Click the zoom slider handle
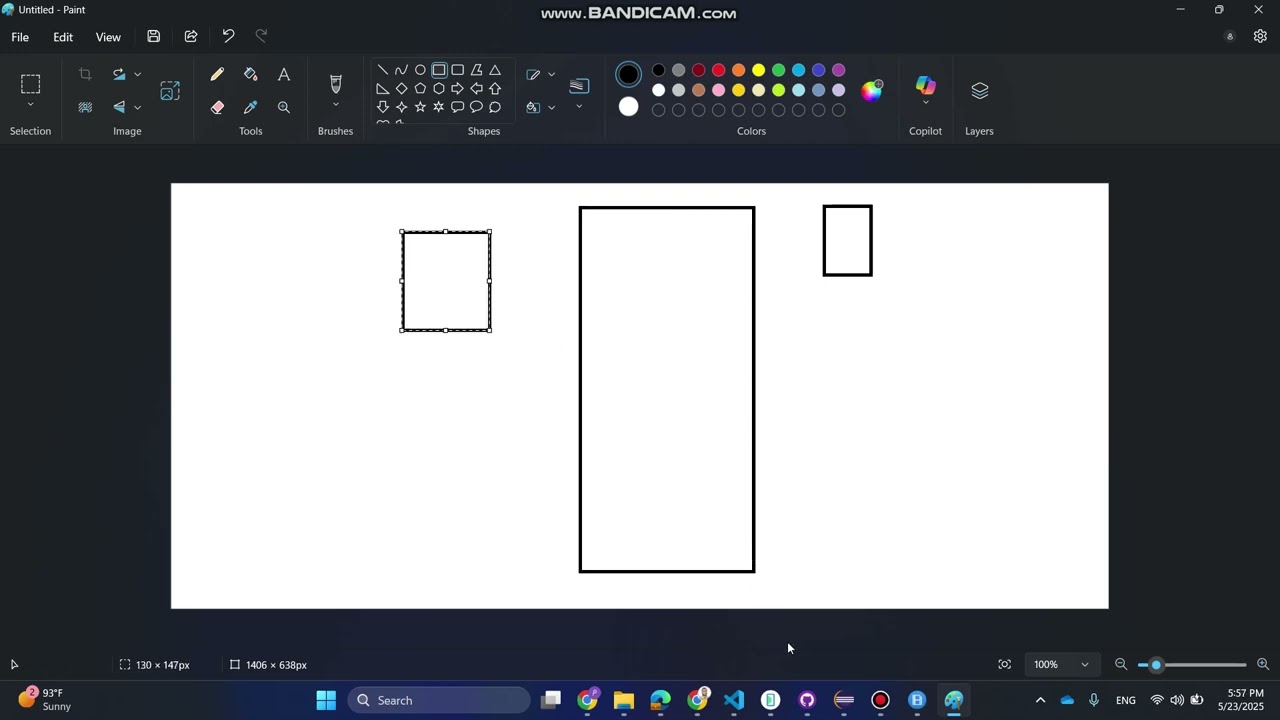This screenshot has width=1280, height=720. (1156, 665)
